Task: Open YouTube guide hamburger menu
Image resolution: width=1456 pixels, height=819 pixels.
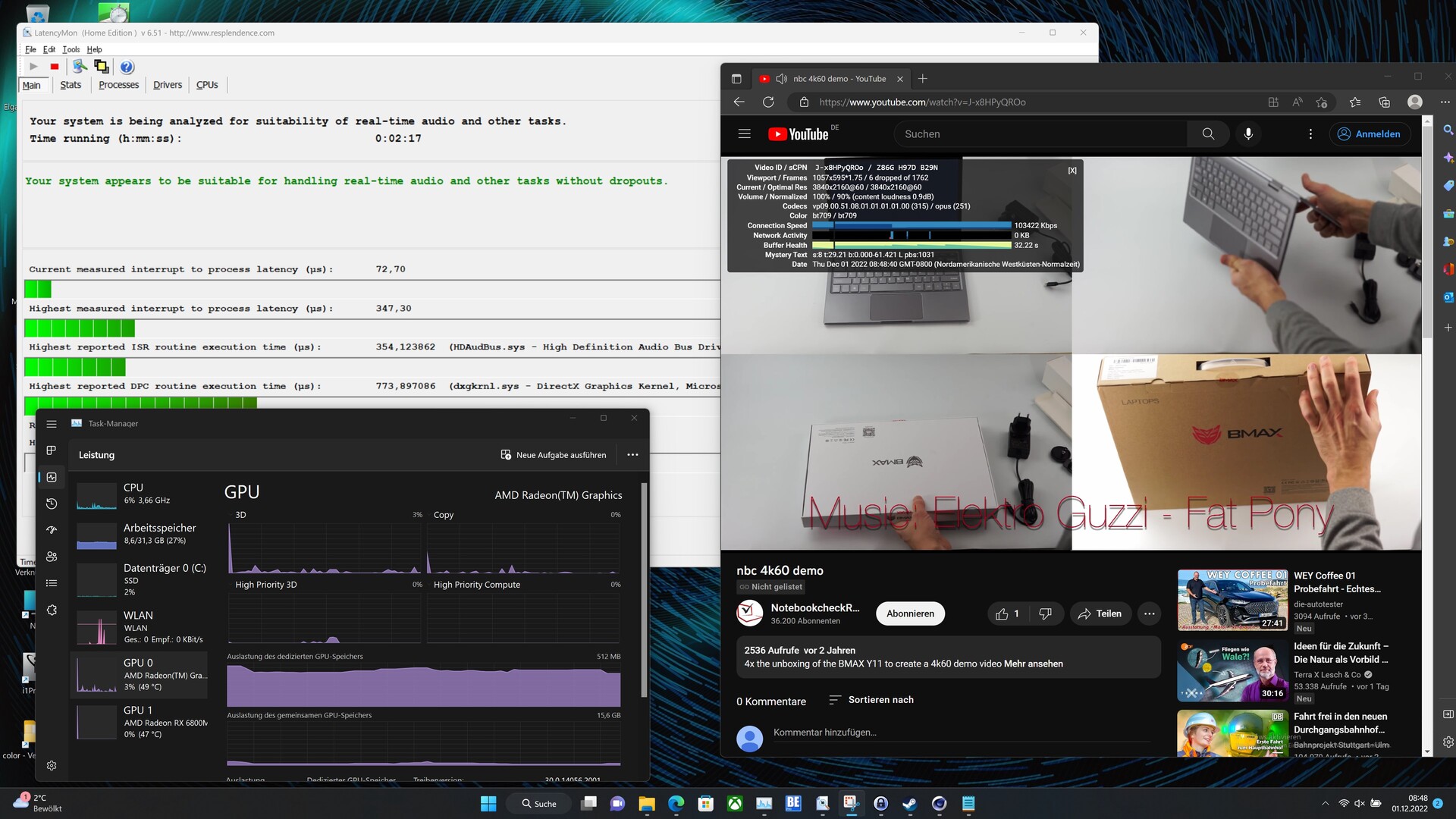Action: pos(745,134)
